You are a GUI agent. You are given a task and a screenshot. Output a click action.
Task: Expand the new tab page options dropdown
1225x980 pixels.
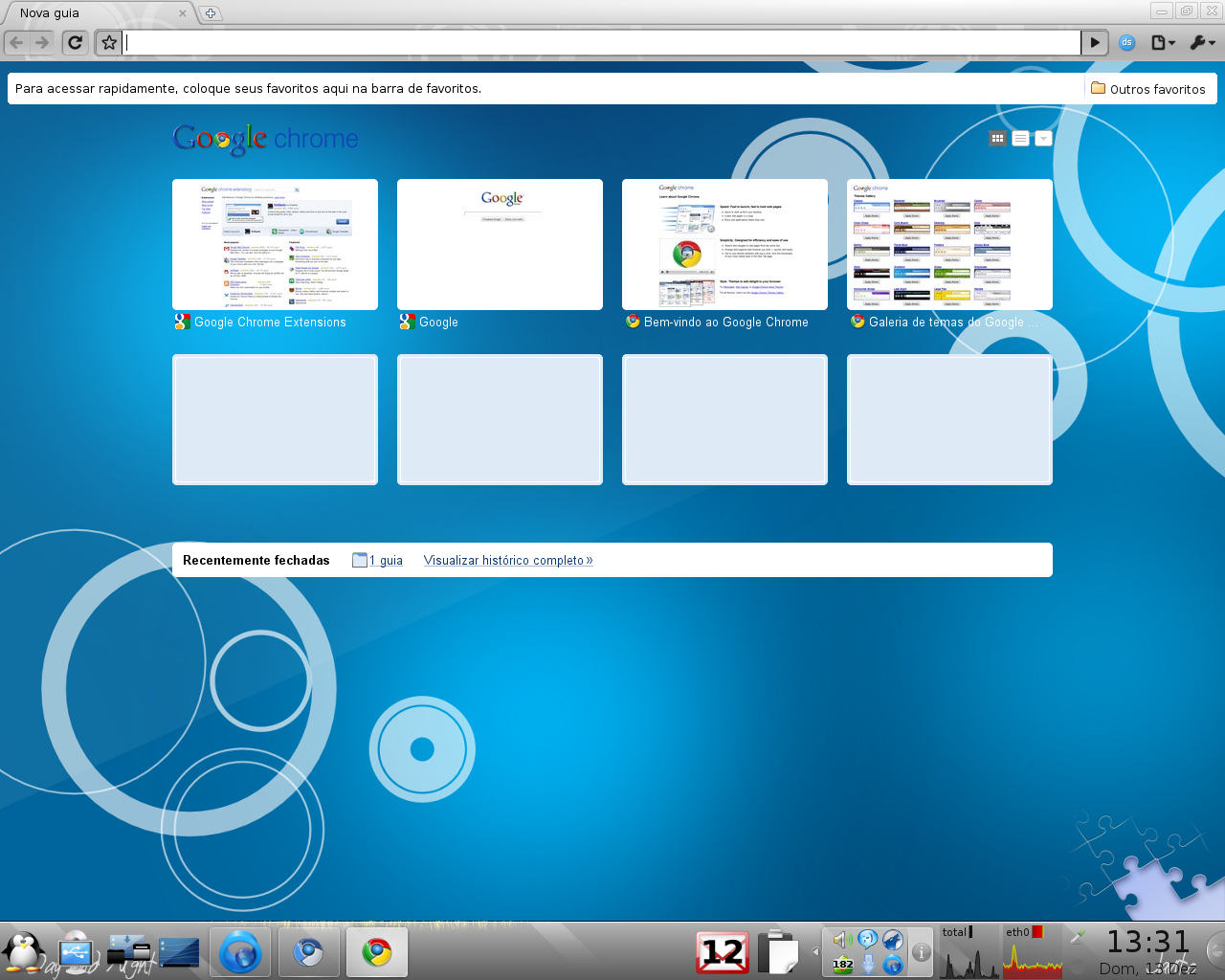(x=1043, y=139)
